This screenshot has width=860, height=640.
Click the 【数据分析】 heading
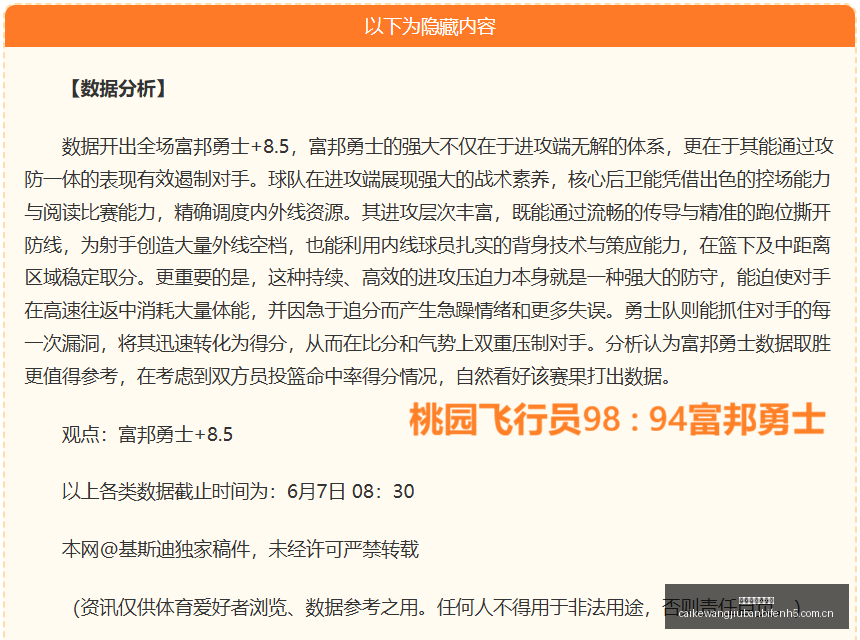118,88
